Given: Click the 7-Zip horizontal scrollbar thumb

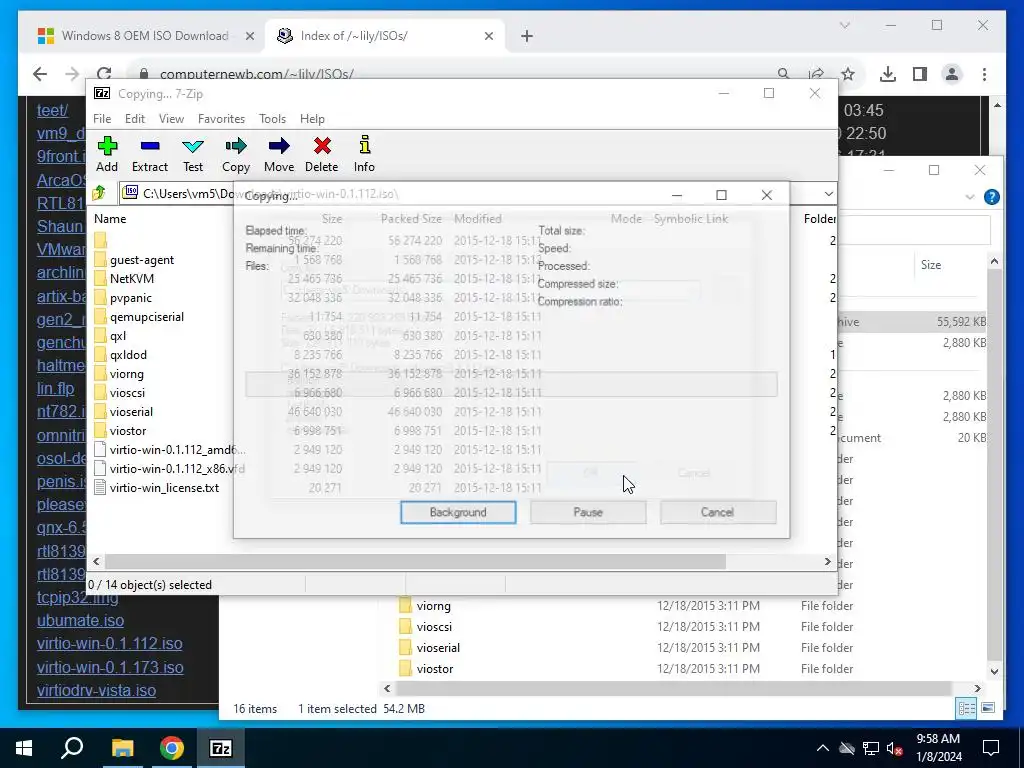Looking at the screenshot, I should (415, 562).
